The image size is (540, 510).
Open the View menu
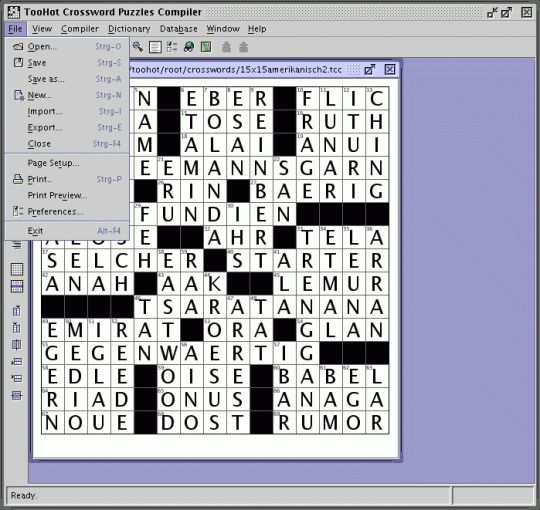[42, 29]
